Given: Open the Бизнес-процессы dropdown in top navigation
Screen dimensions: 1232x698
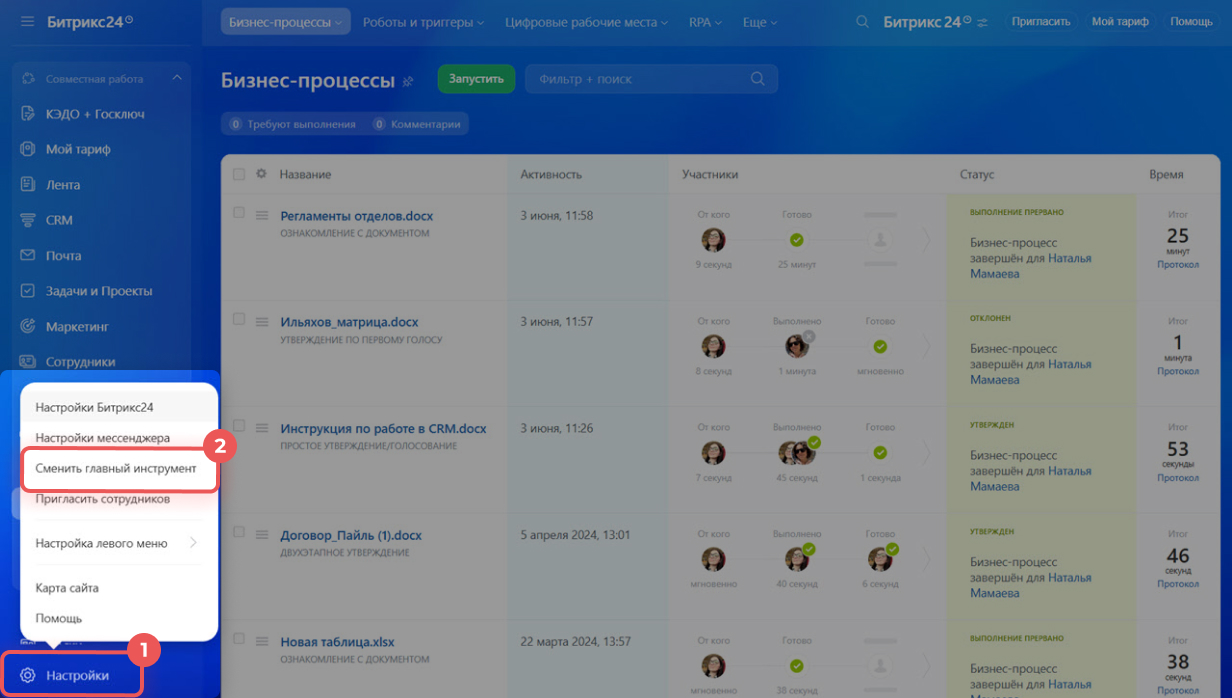Looking at the screenshot, I should tap(286, 22).
